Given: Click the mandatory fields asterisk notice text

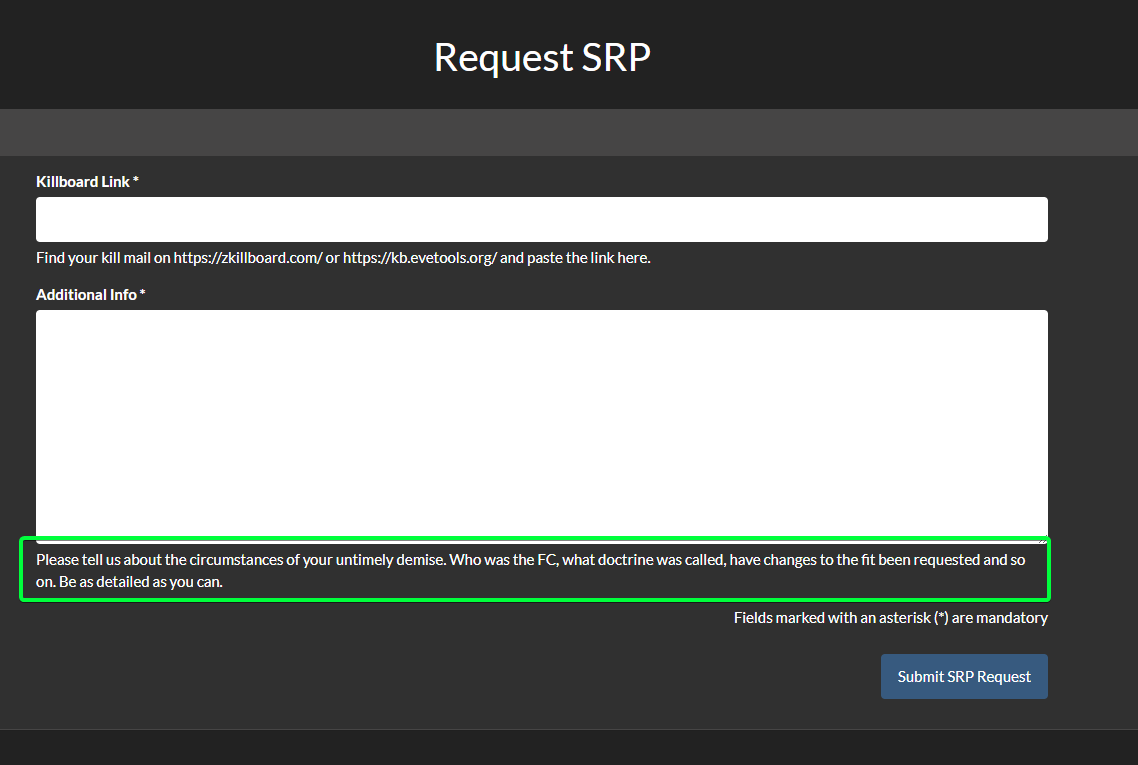Looking at the screenshot, I should coord(888,617).
